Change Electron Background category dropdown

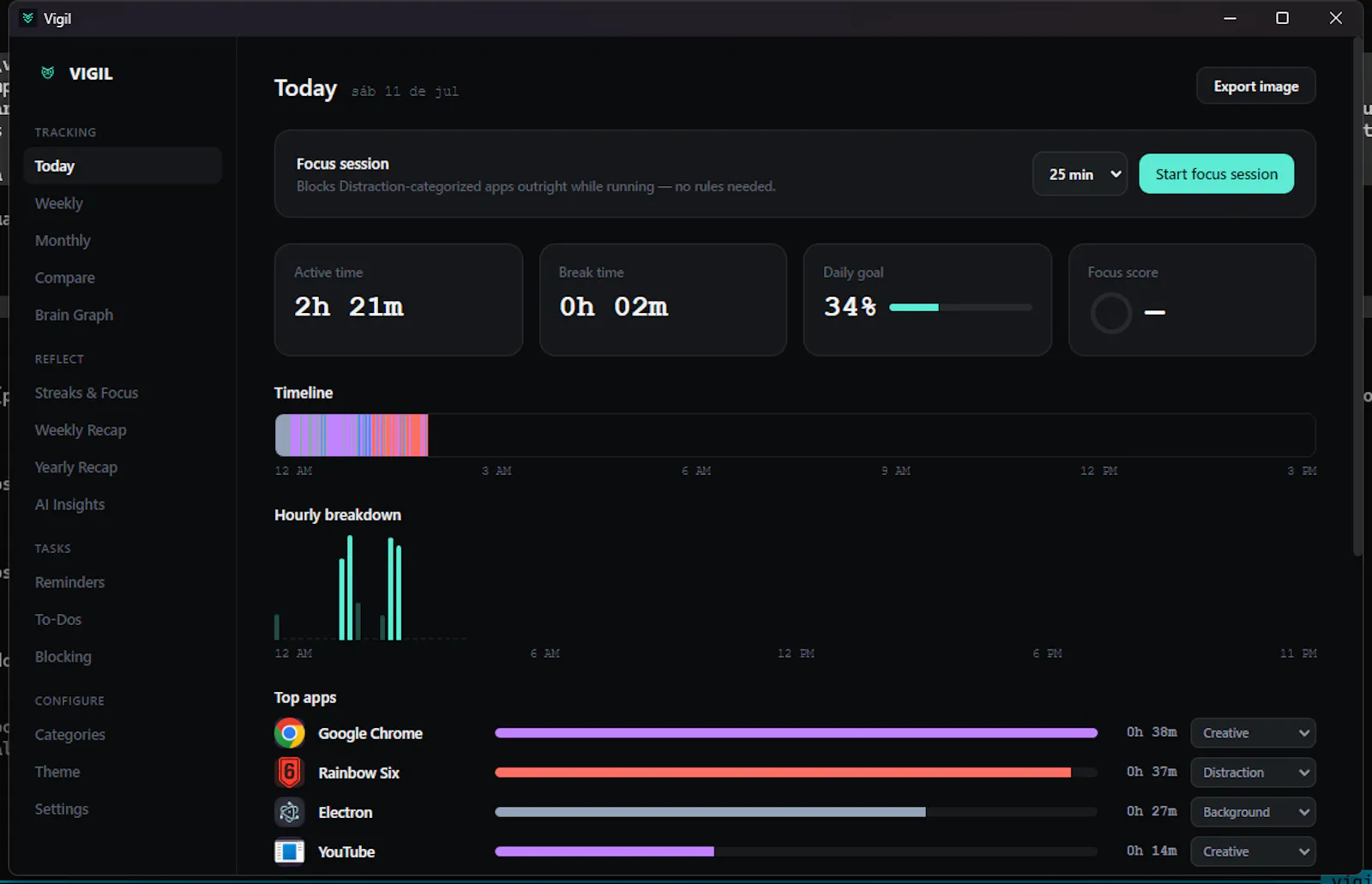(1253, 812)
